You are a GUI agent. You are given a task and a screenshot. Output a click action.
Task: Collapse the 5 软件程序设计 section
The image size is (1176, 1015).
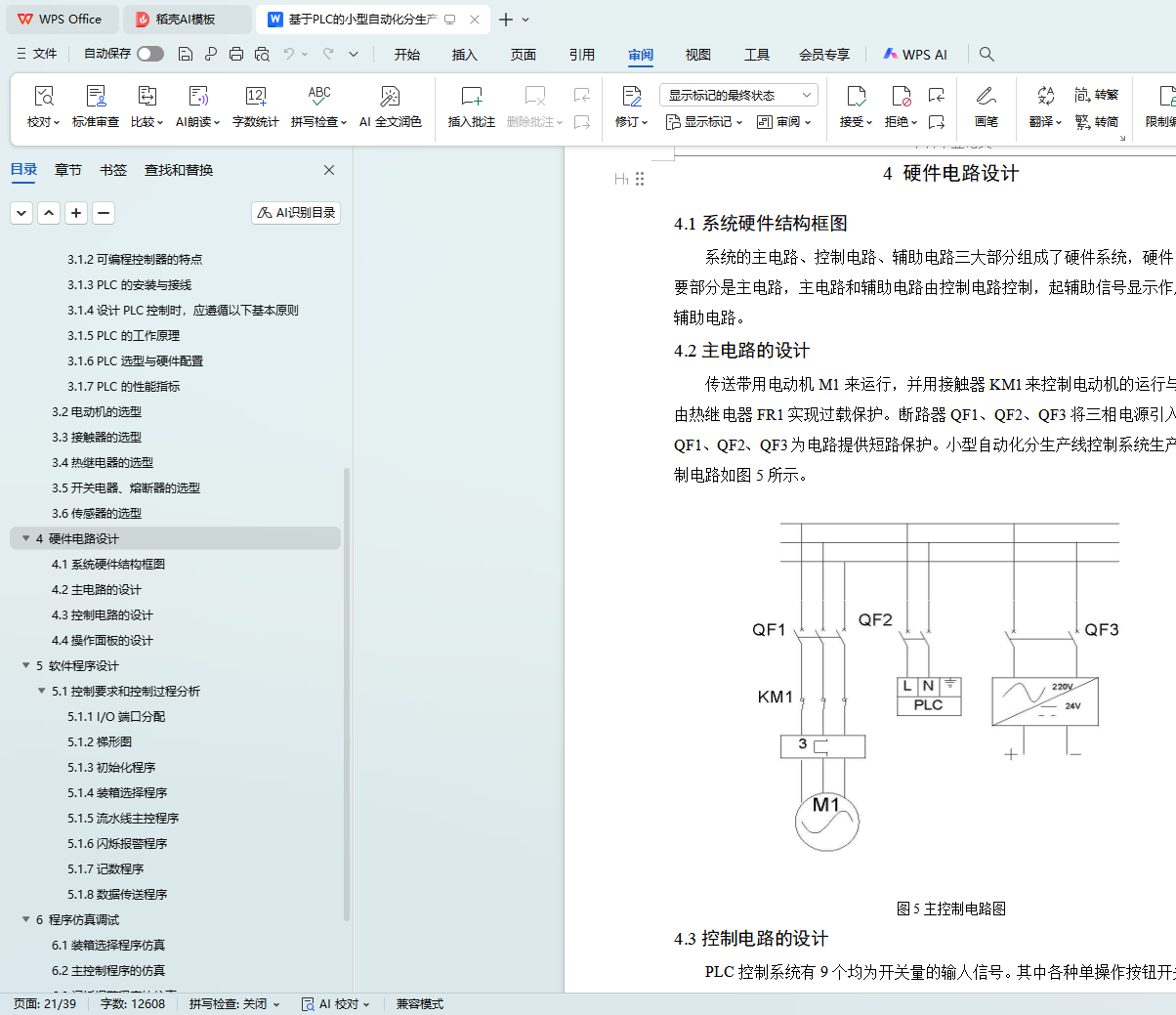(x=26, y=666)
